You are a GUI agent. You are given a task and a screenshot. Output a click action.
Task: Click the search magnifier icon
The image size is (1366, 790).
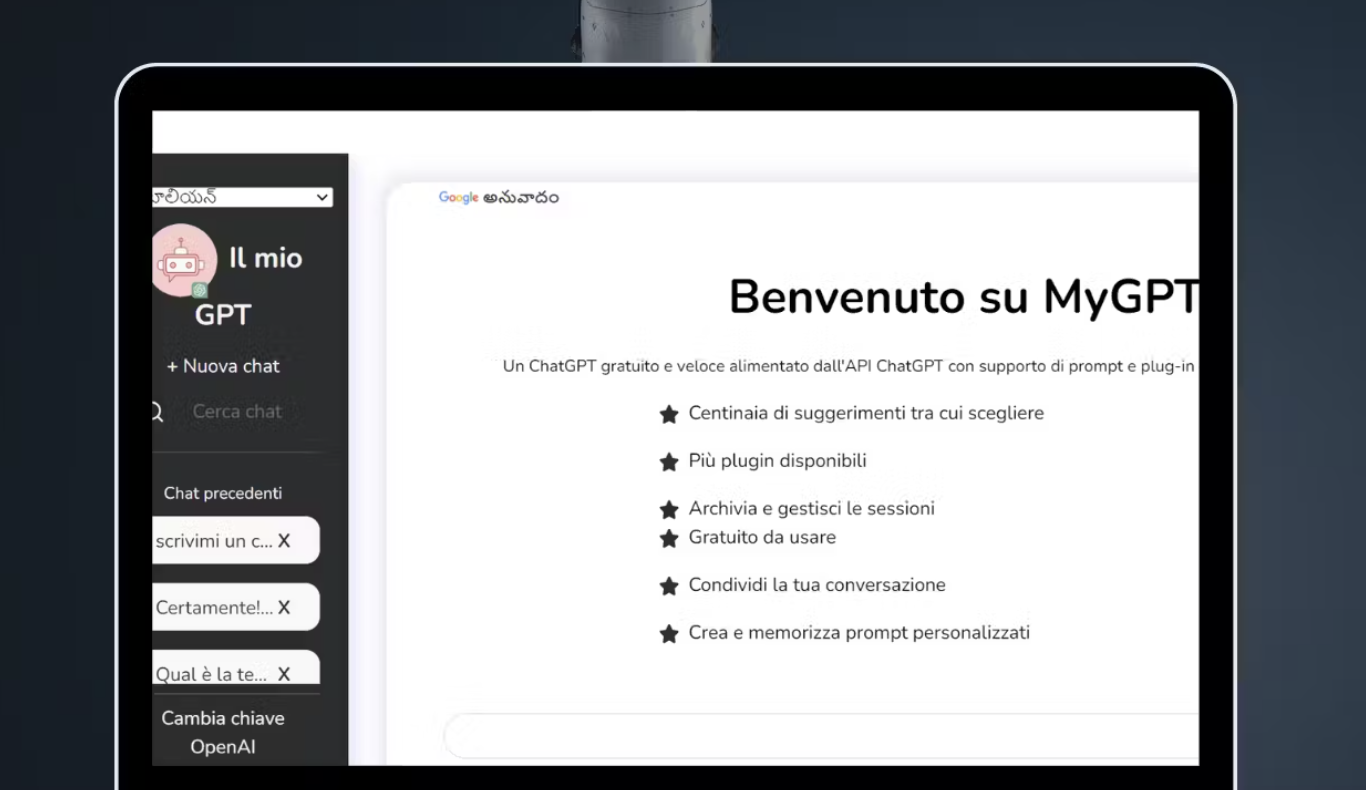[157, 411]
